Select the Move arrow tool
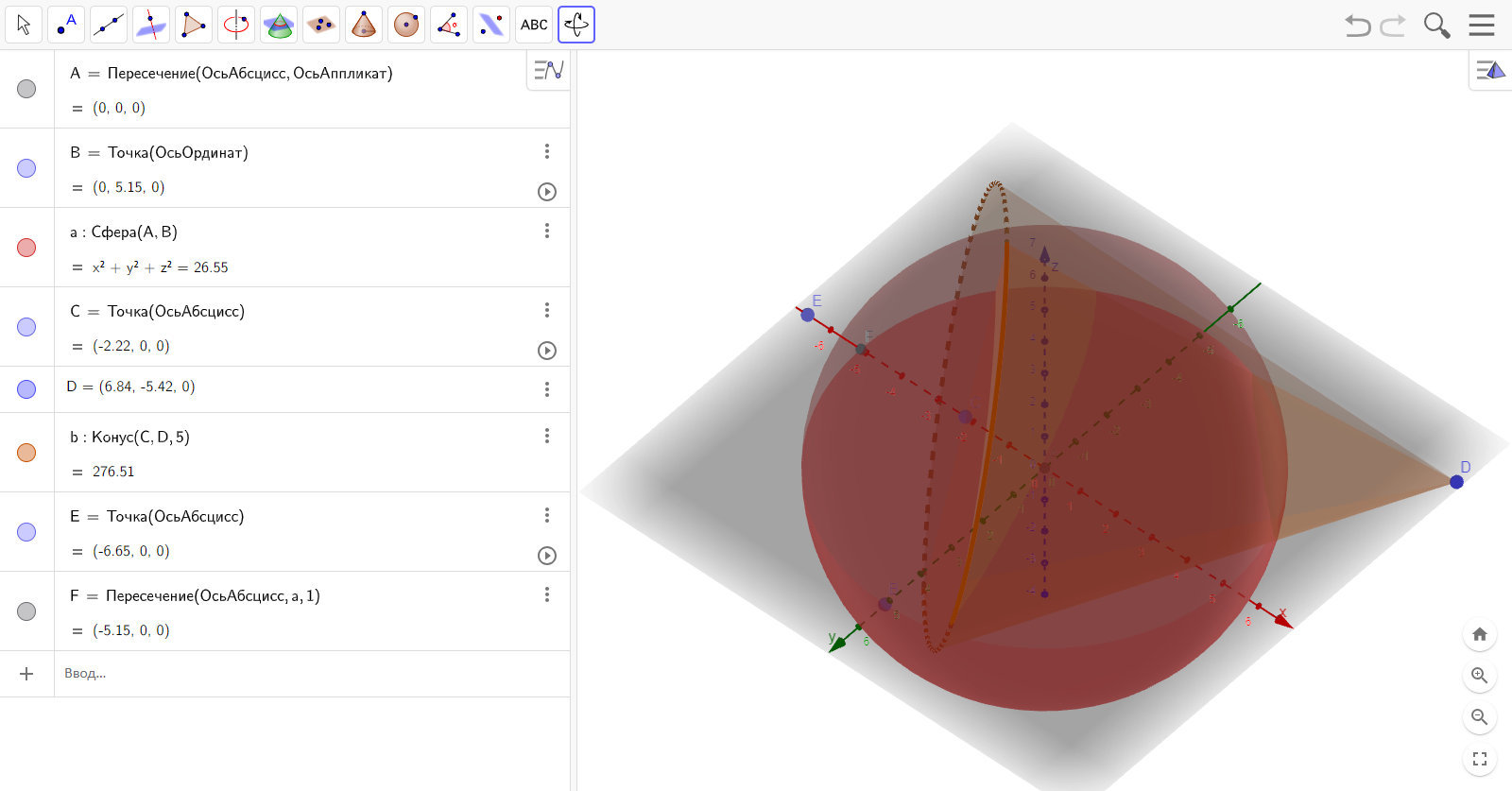Viewport: 1512px width, 791px height. pyautogui.click(x=24, y=25)
